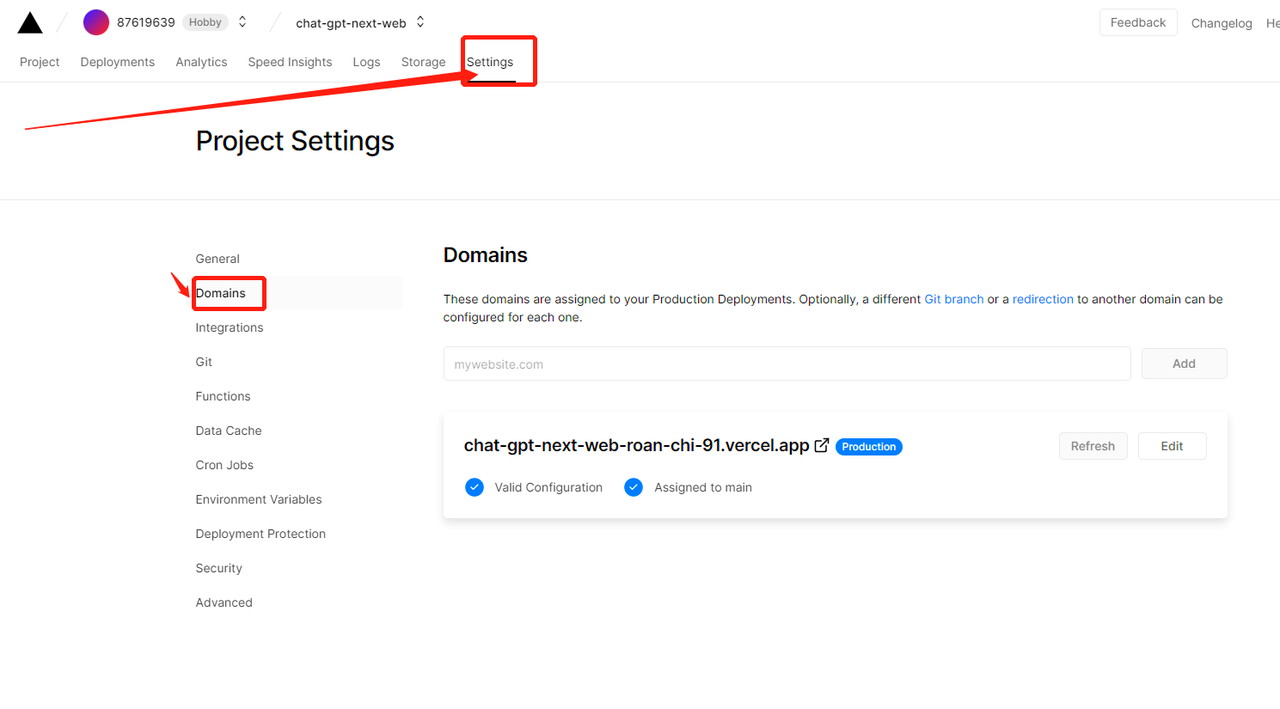The image size is (1280, 709).
Task: Click the 87619639 account avatar
Action: pyautogui.click(x=96, y=22)
